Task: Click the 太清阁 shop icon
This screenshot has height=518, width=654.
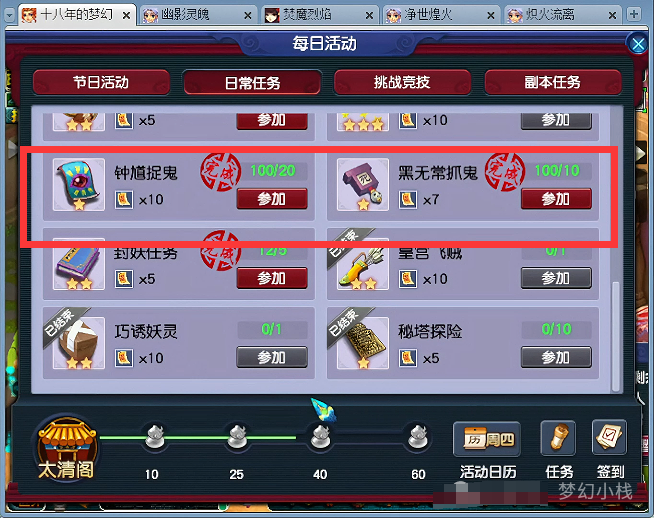Action: tap(67, 448)
